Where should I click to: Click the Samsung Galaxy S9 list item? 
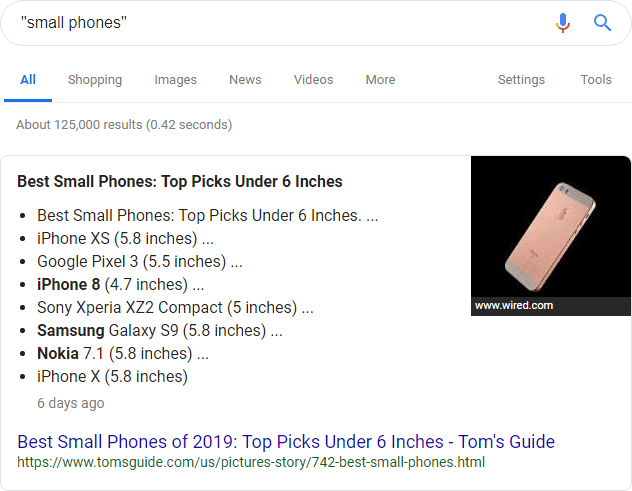pyautogui.click(x=160, y=330)
